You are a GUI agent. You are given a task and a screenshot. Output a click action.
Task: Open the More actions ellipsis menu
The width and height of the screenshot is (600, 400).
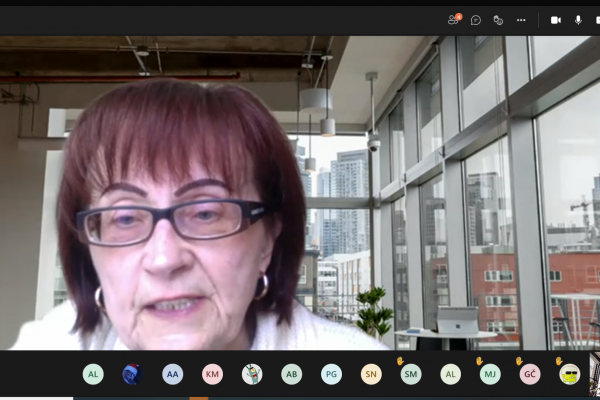coord(521,20)
